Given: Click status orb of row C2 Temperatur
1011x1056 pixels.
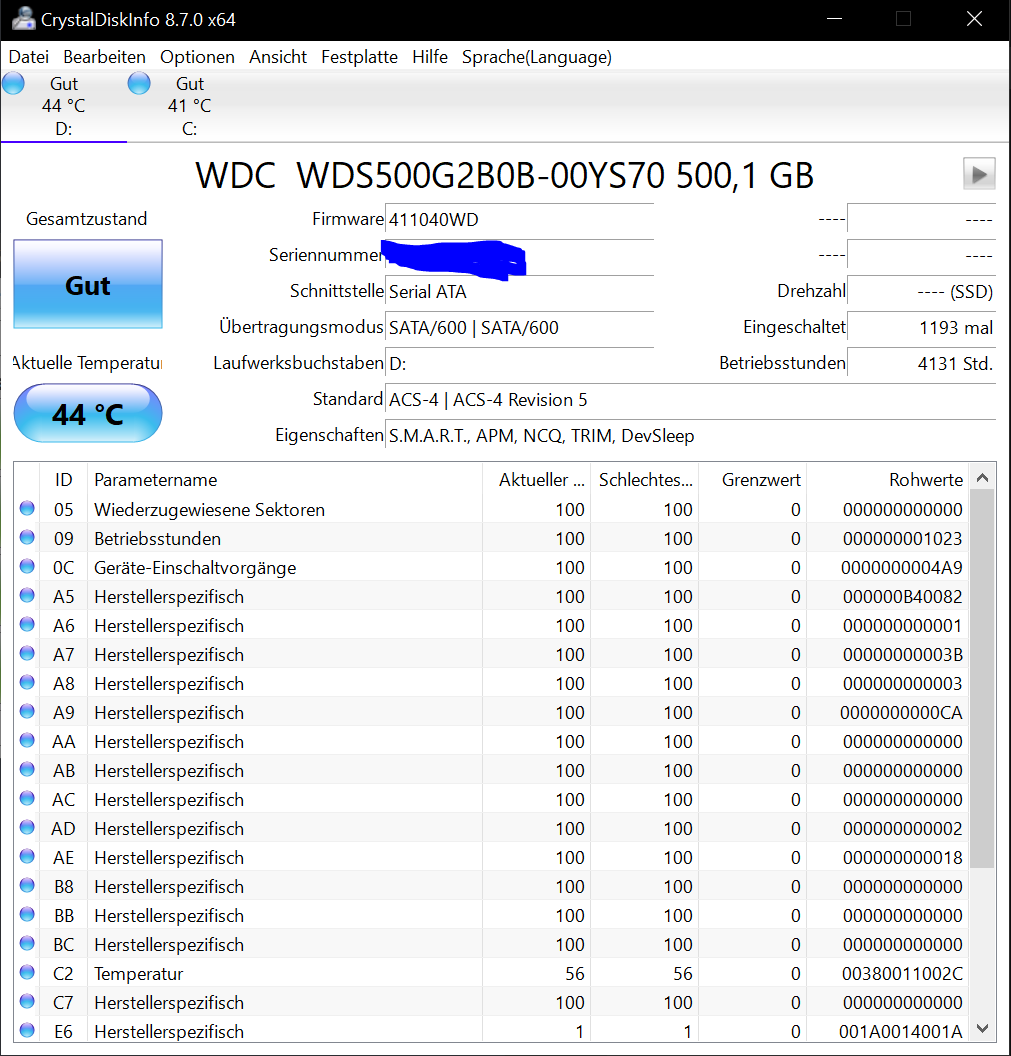Looking at the screenshot, I should (x=27, y=972).
